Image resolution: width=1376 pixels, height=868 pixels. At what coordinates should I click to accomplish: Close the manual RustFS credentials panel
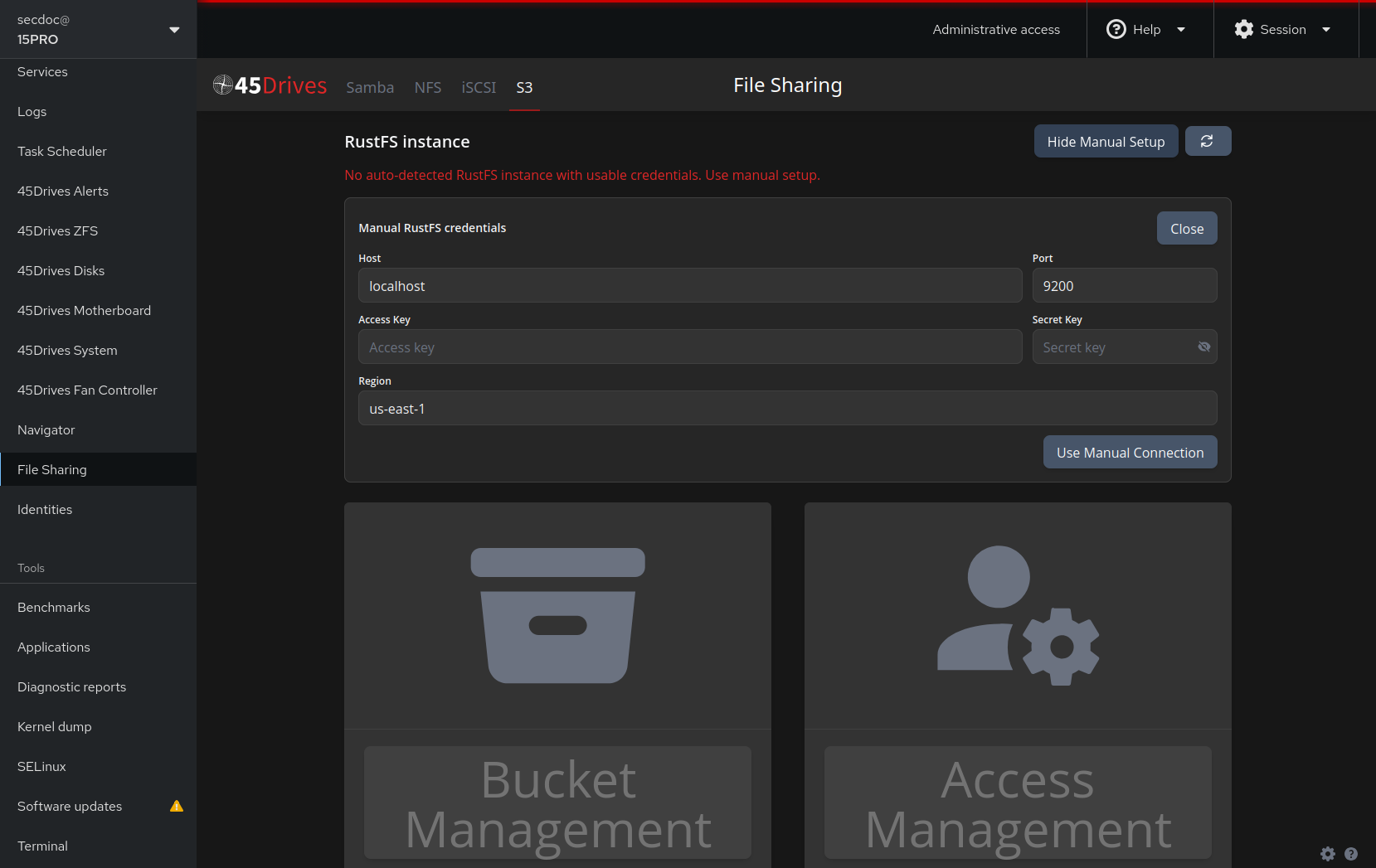point(1187,229)
